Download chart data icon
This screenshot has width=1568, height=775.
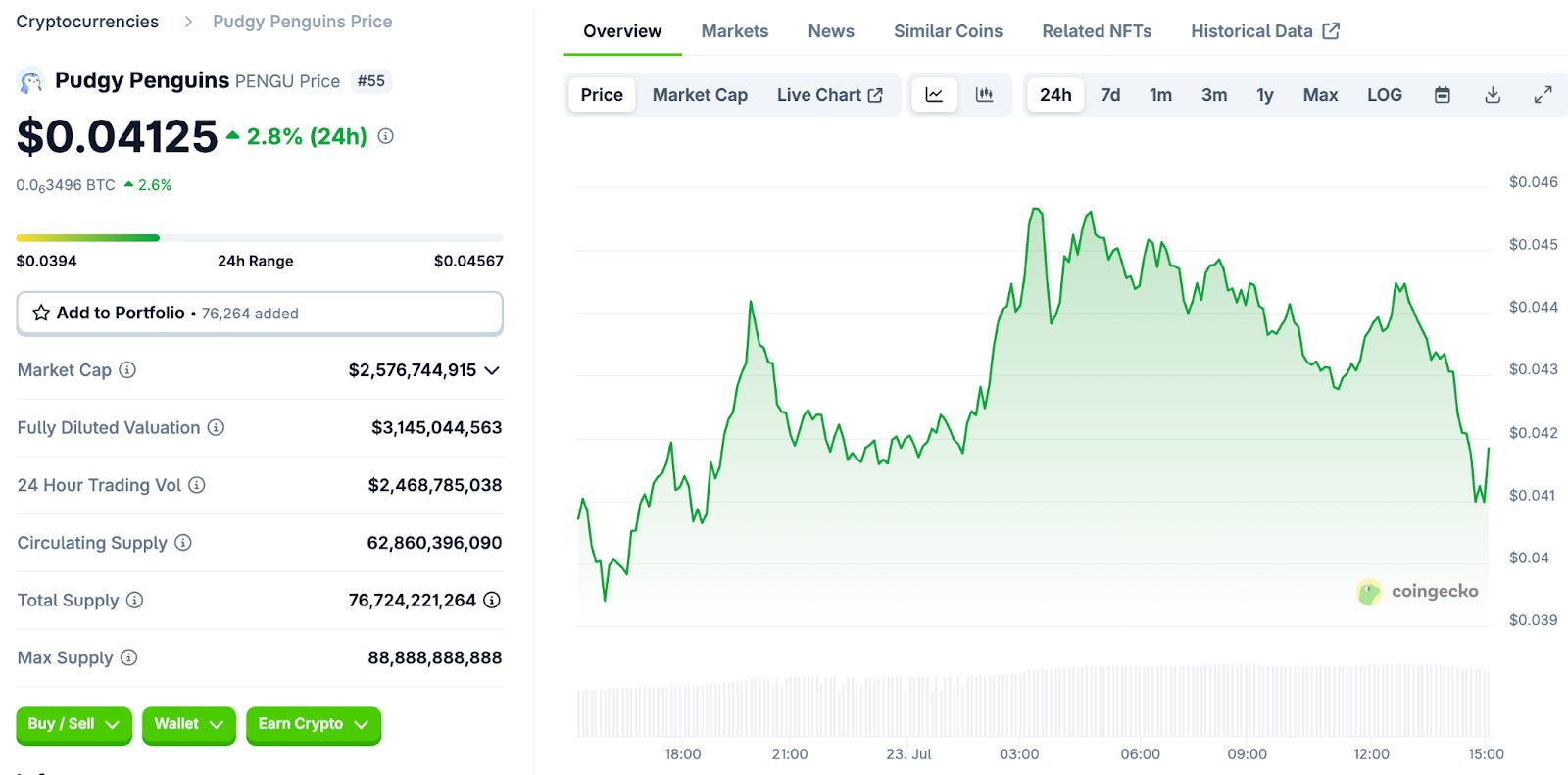click(x=1493, y=95)
